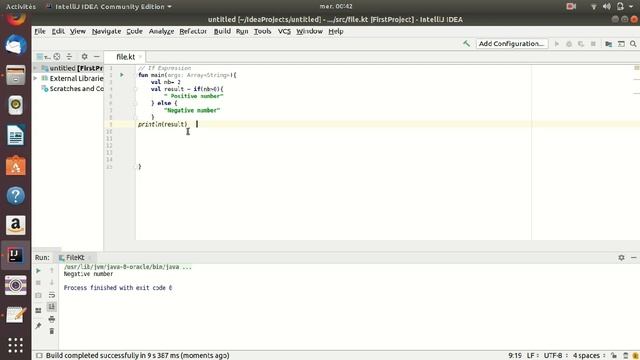Open the Amazon launcher in the dock
Image resolution: width=640 pixels, height=360 pixels.
pyautogui.click(x=16, y=226)
